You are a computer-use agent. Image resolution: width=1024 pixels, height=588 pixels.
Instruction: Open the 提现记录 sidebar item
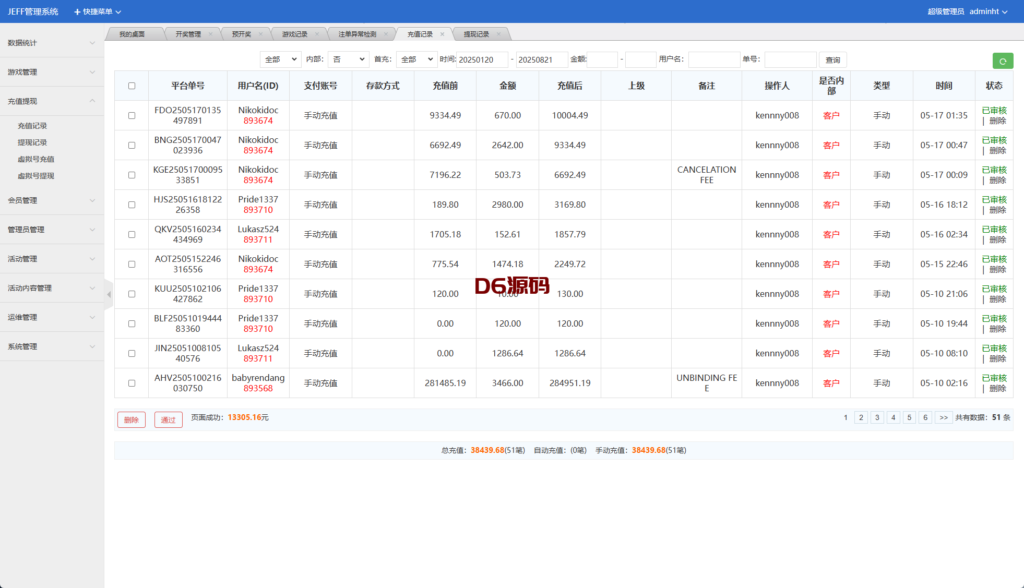(x=32, y=142)
